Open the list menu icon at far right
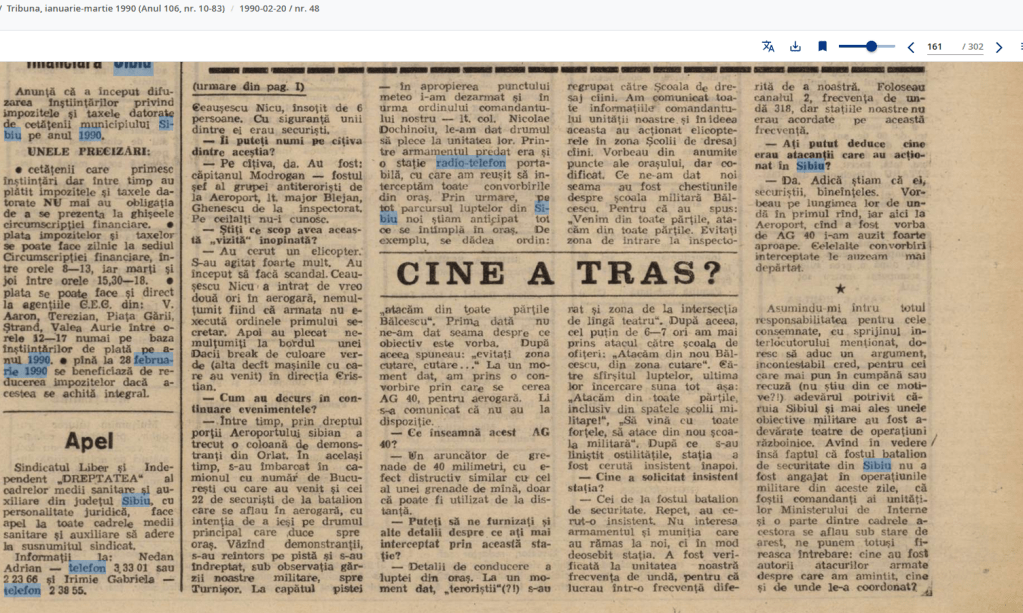 click(1019, 47)
